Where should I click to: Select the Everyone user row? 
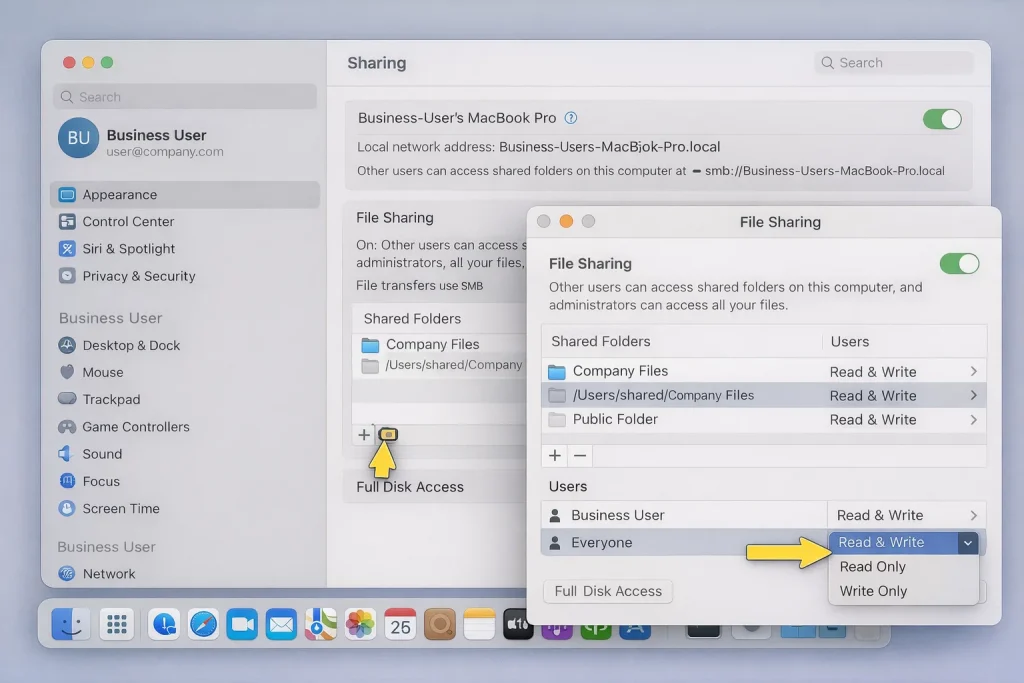tap(684, 543)
